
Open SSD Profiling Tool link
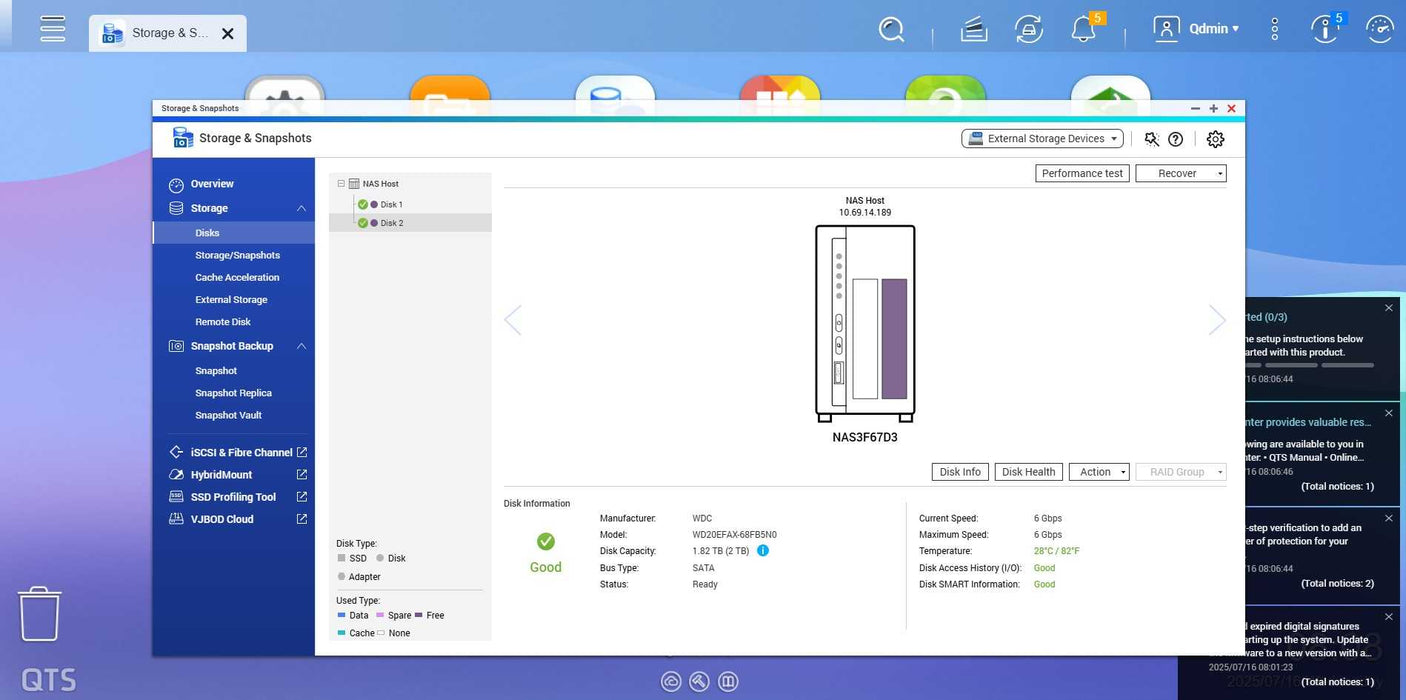point(238,497)
